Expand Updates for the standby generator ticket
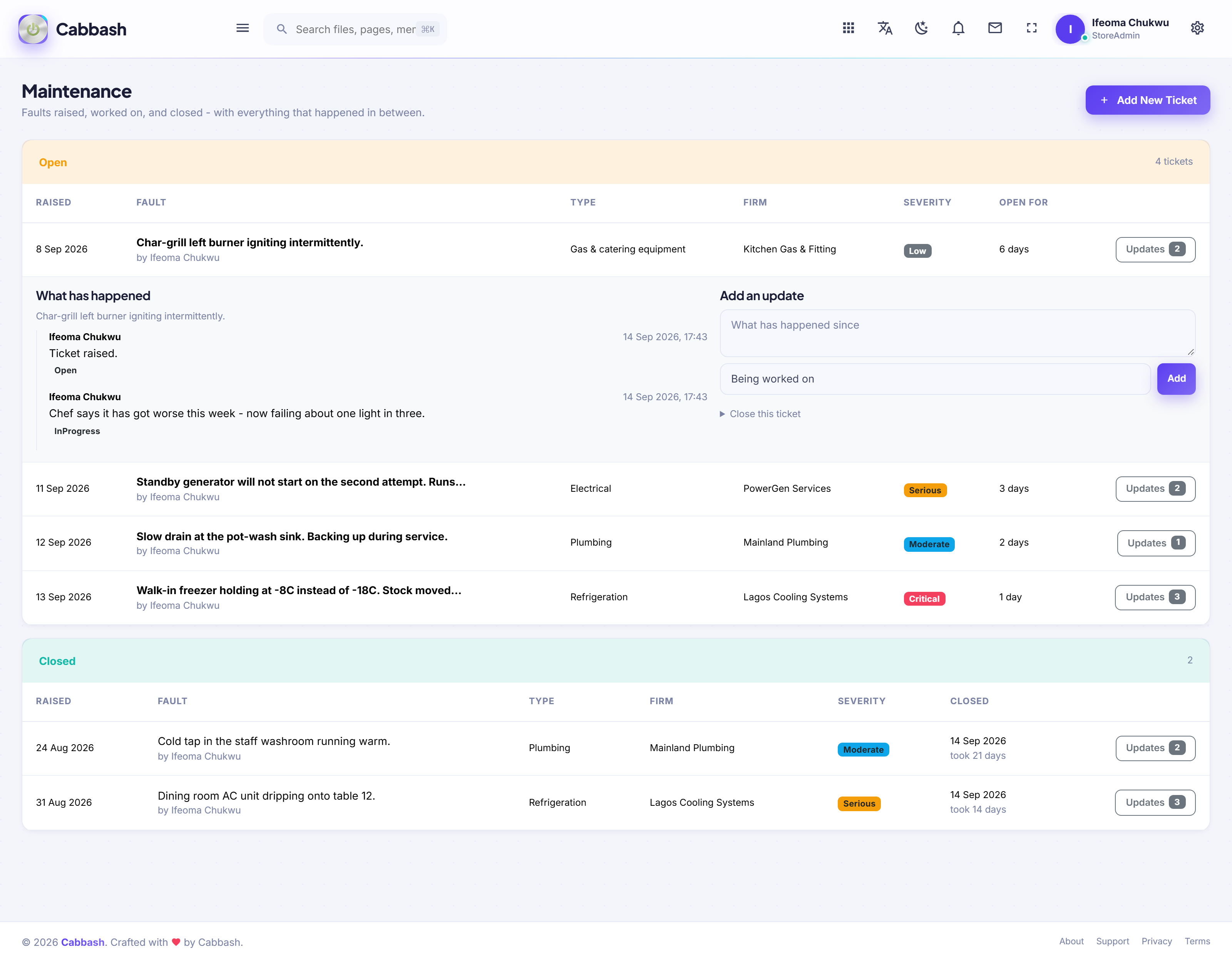The width and height of the screenshot is (1232, 962). coord(1155,489)
